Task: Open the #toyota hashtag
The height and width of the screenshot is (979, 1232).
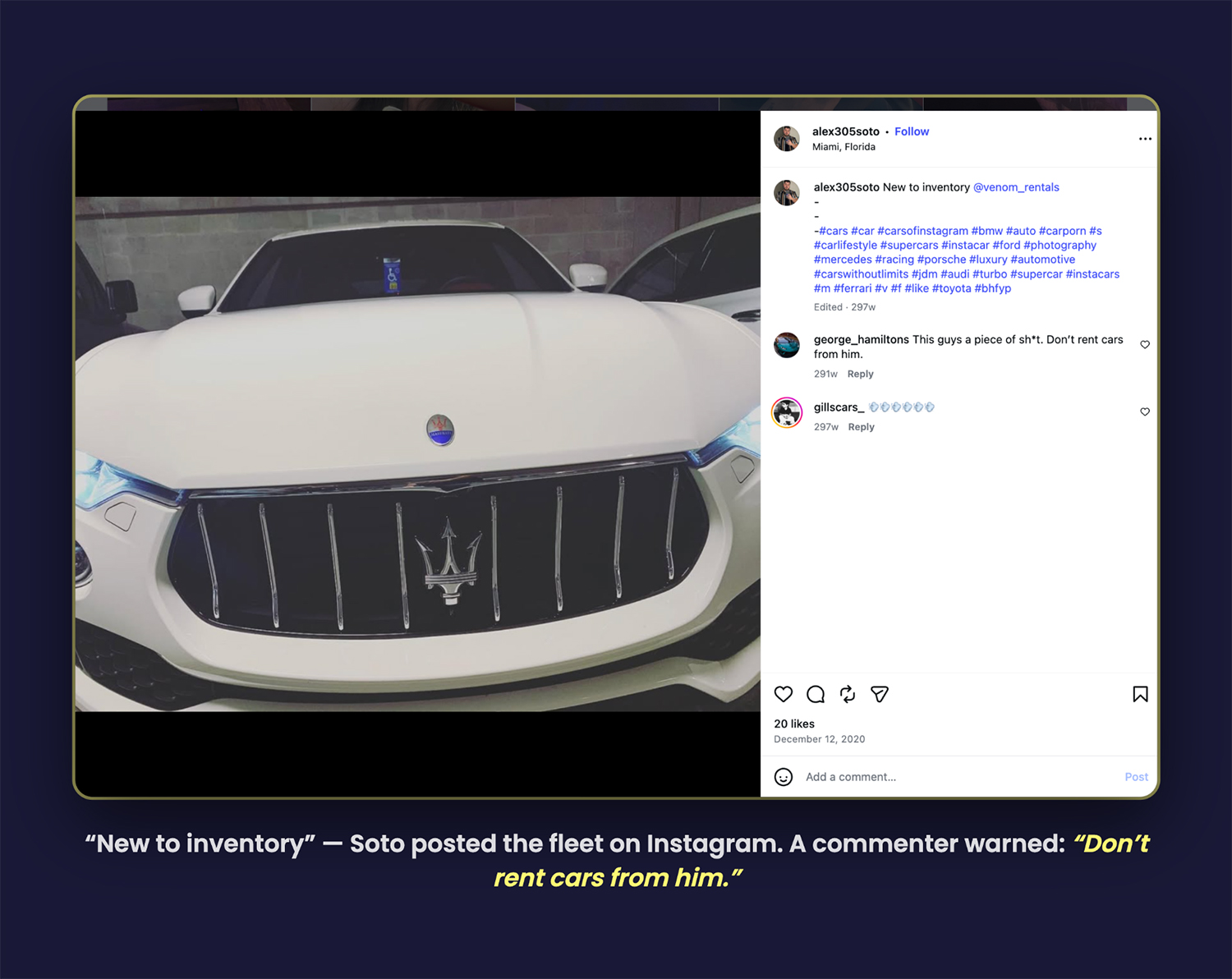Action: tap(952, 288)
